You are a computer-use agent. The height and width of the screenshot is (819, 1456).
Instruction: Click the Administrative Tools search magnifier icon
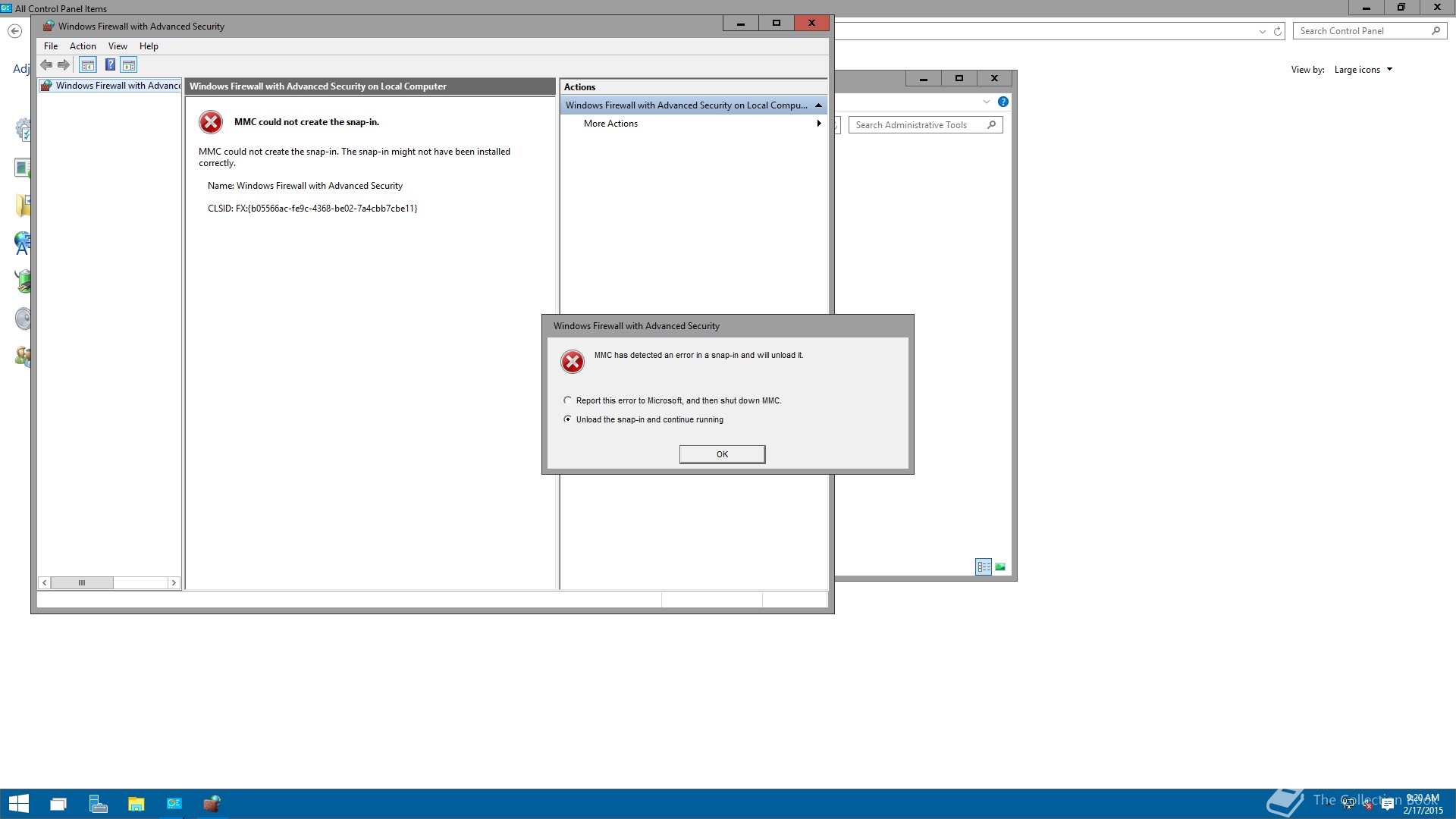point(992,125)
